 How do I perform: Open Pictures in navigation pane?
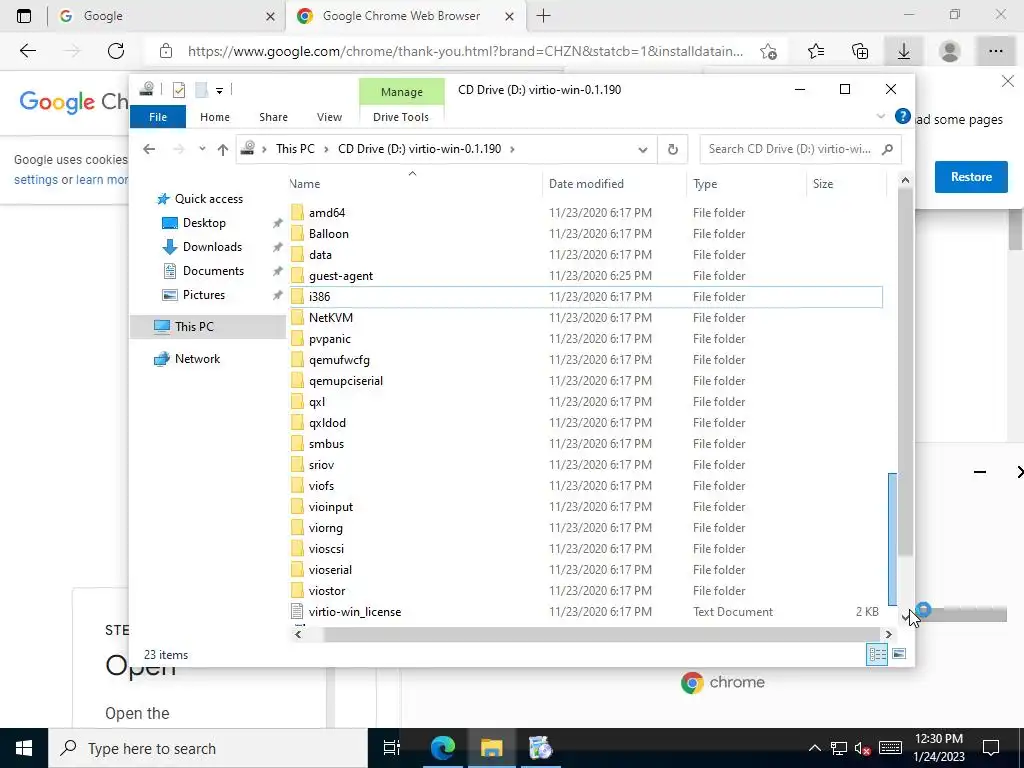[204, 295]
